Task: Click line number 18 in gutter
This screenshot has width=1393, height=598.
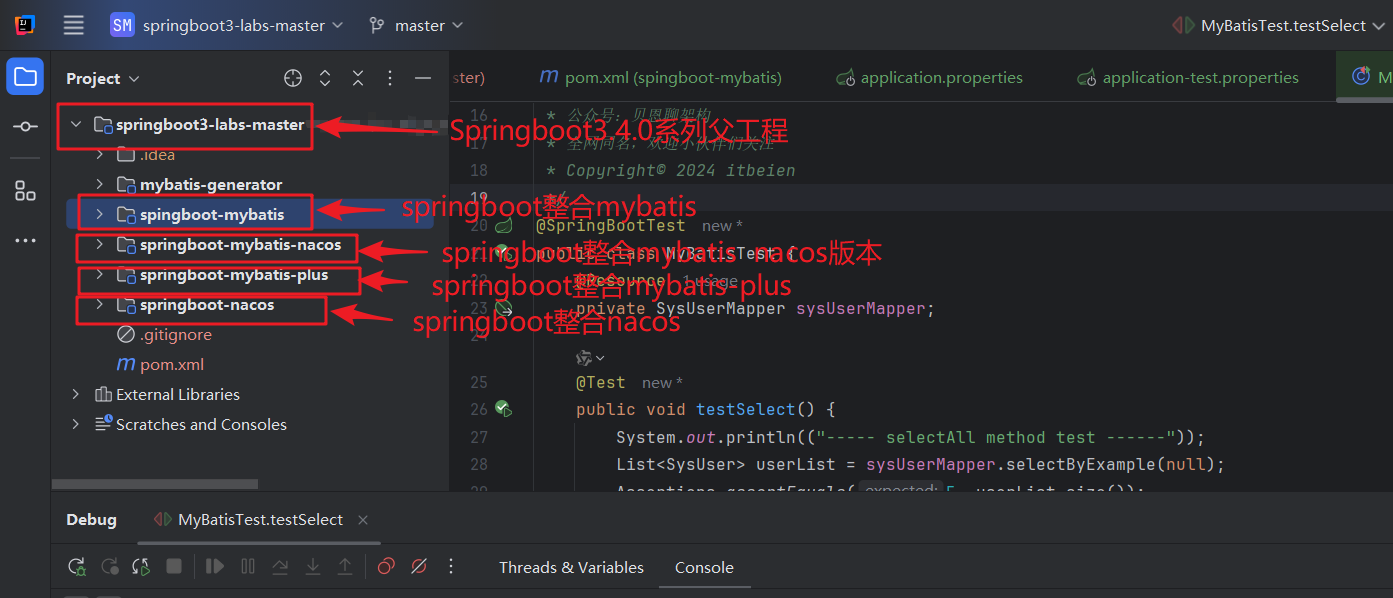Action: coord(478,170)
